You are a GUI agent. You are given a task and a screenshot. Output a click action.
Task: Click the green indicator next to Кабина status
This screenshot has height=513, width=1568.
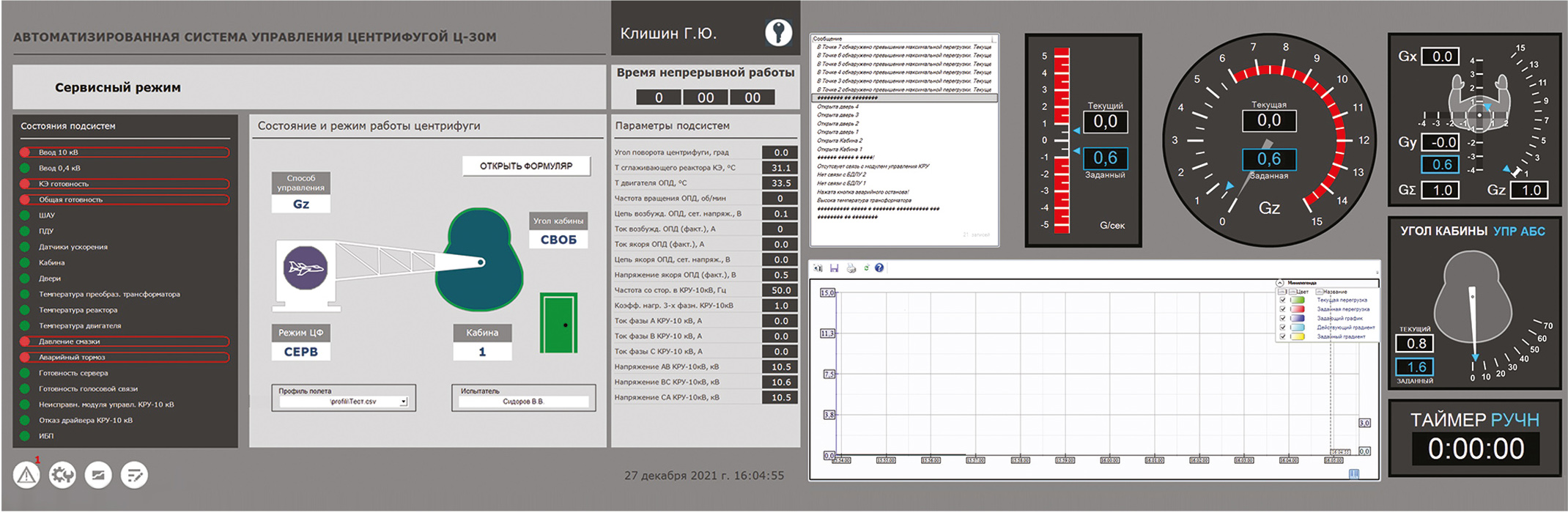coord(25,262)
